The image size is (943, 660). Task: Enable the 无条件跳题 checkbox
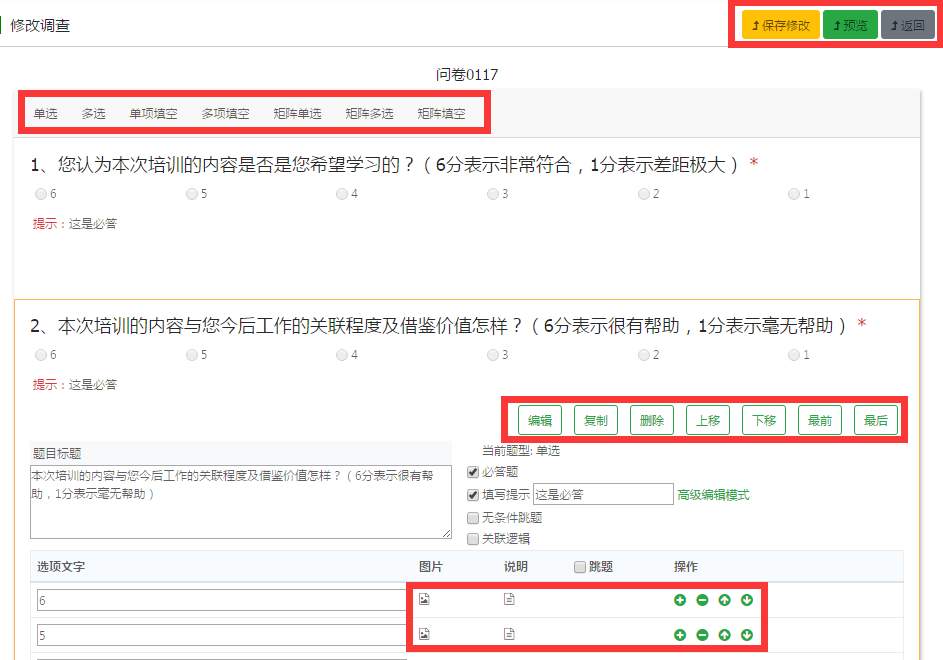(x=473, y=517)
